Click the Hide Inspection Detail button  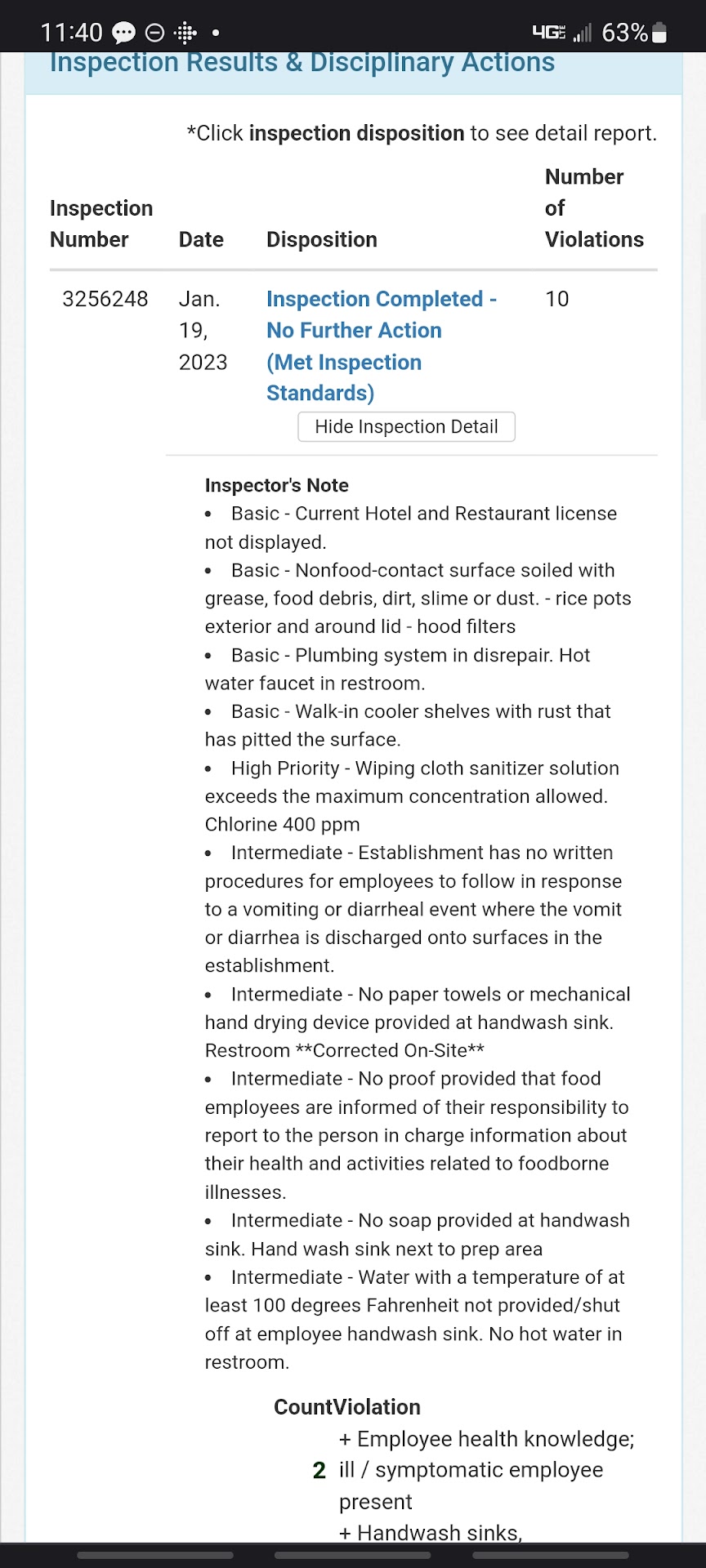click(406, 426)
